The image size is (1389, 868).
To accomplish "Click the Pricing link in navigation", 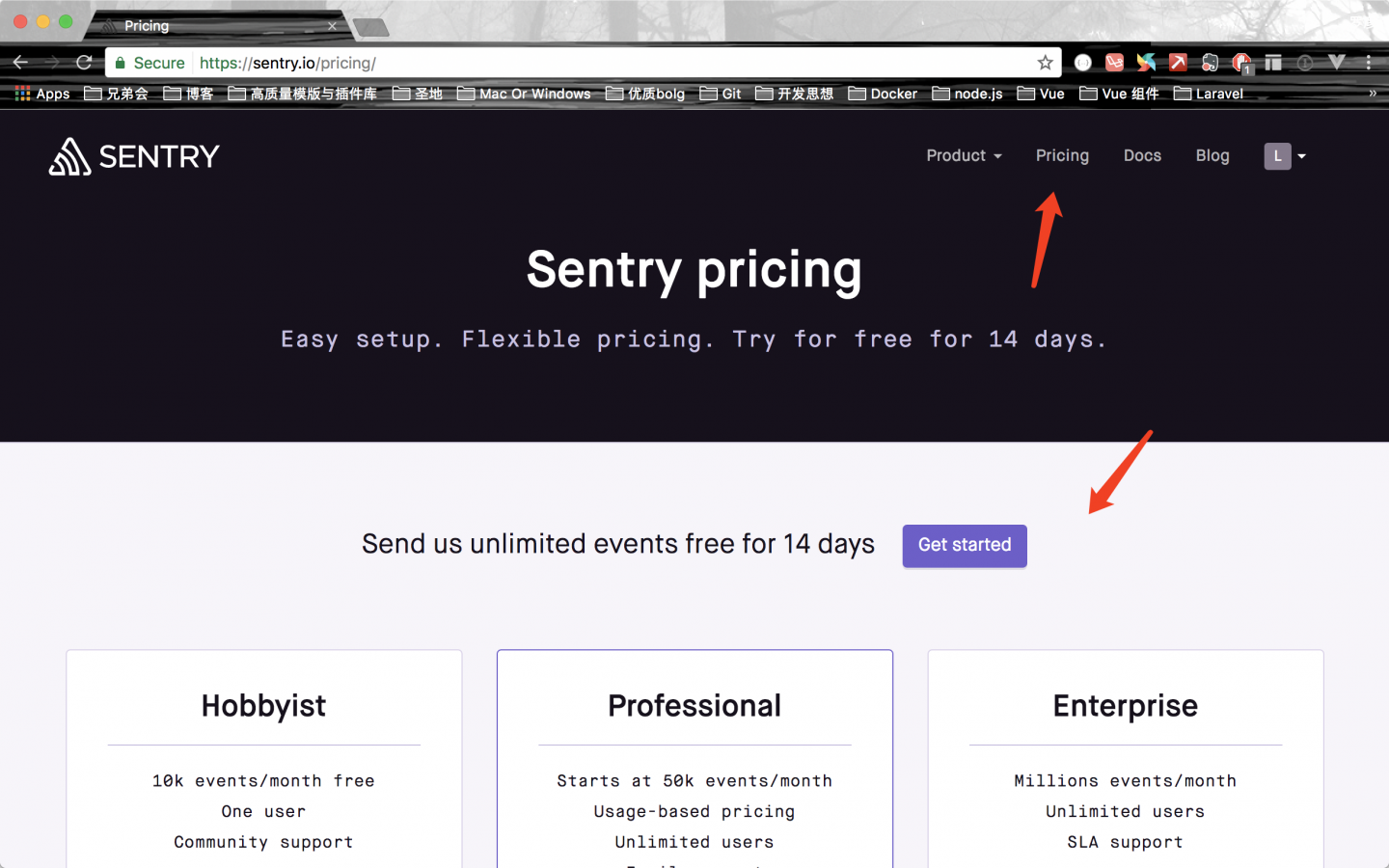I will [x=1062, y=155].
